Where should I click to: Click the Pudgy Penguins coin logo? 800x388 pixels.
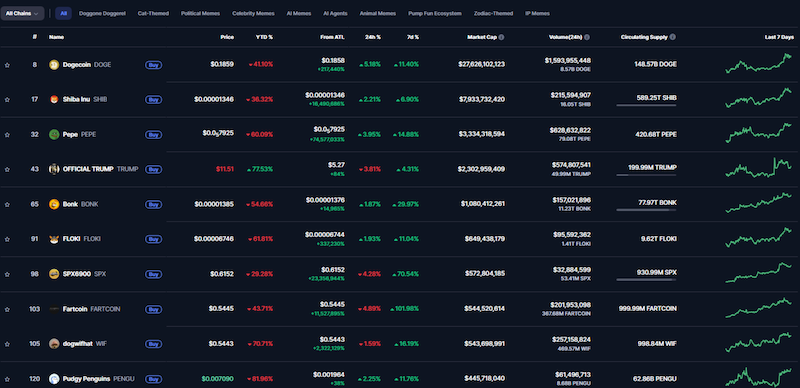point(54,379)
